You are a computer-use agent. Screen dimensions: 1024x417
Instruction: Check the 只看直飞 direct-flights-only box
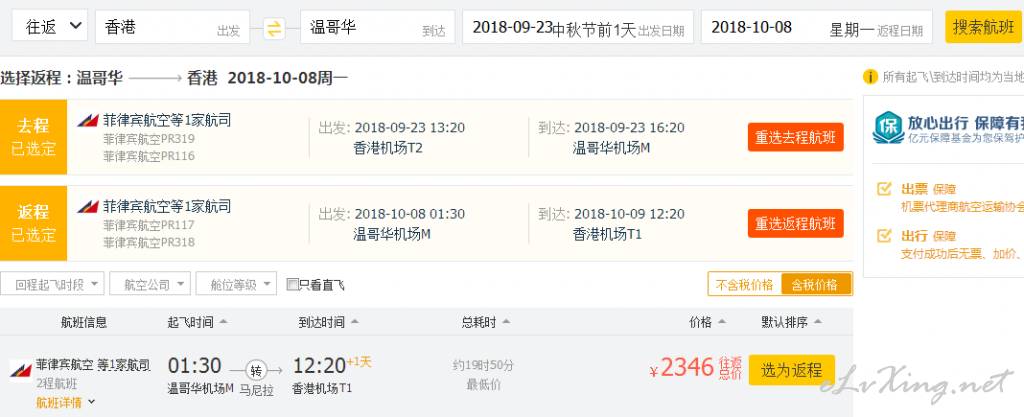coord(293,285)
